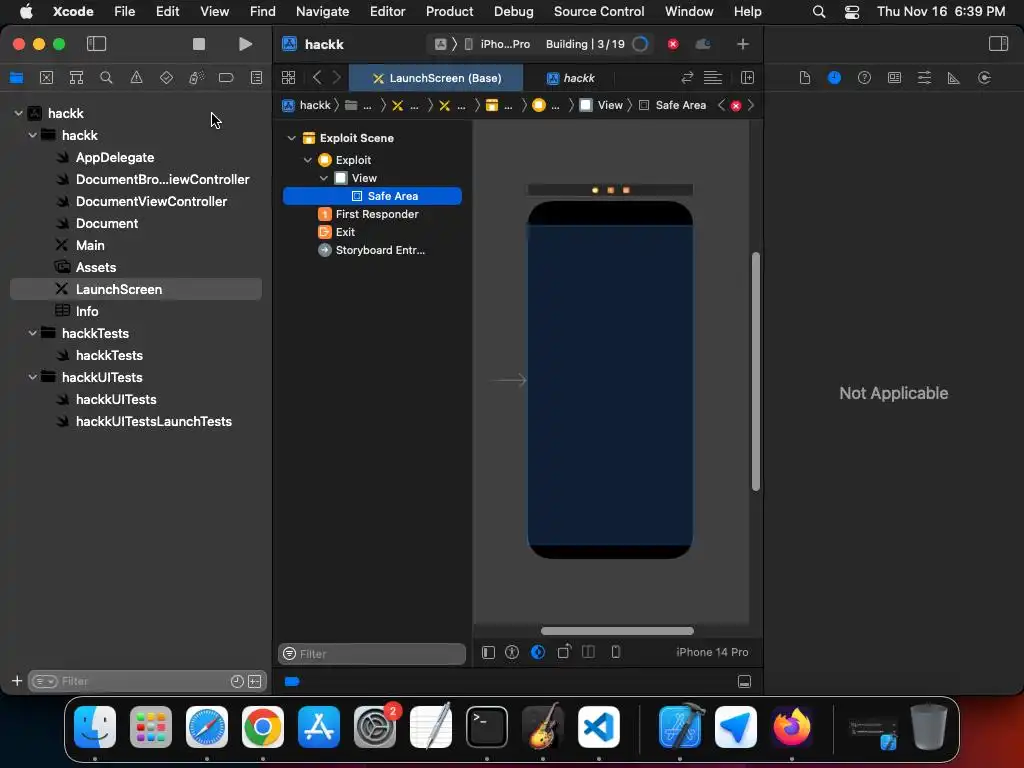Open the Source Control navigator

point(46,78)
